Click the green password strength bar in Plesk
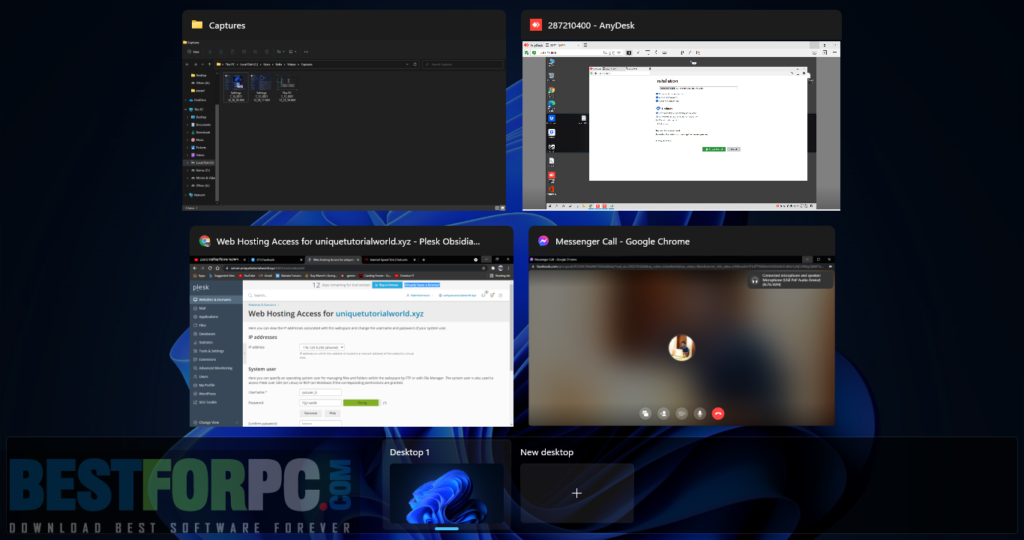The width and height of the screenshot is (1024, 540). point(361,403)
